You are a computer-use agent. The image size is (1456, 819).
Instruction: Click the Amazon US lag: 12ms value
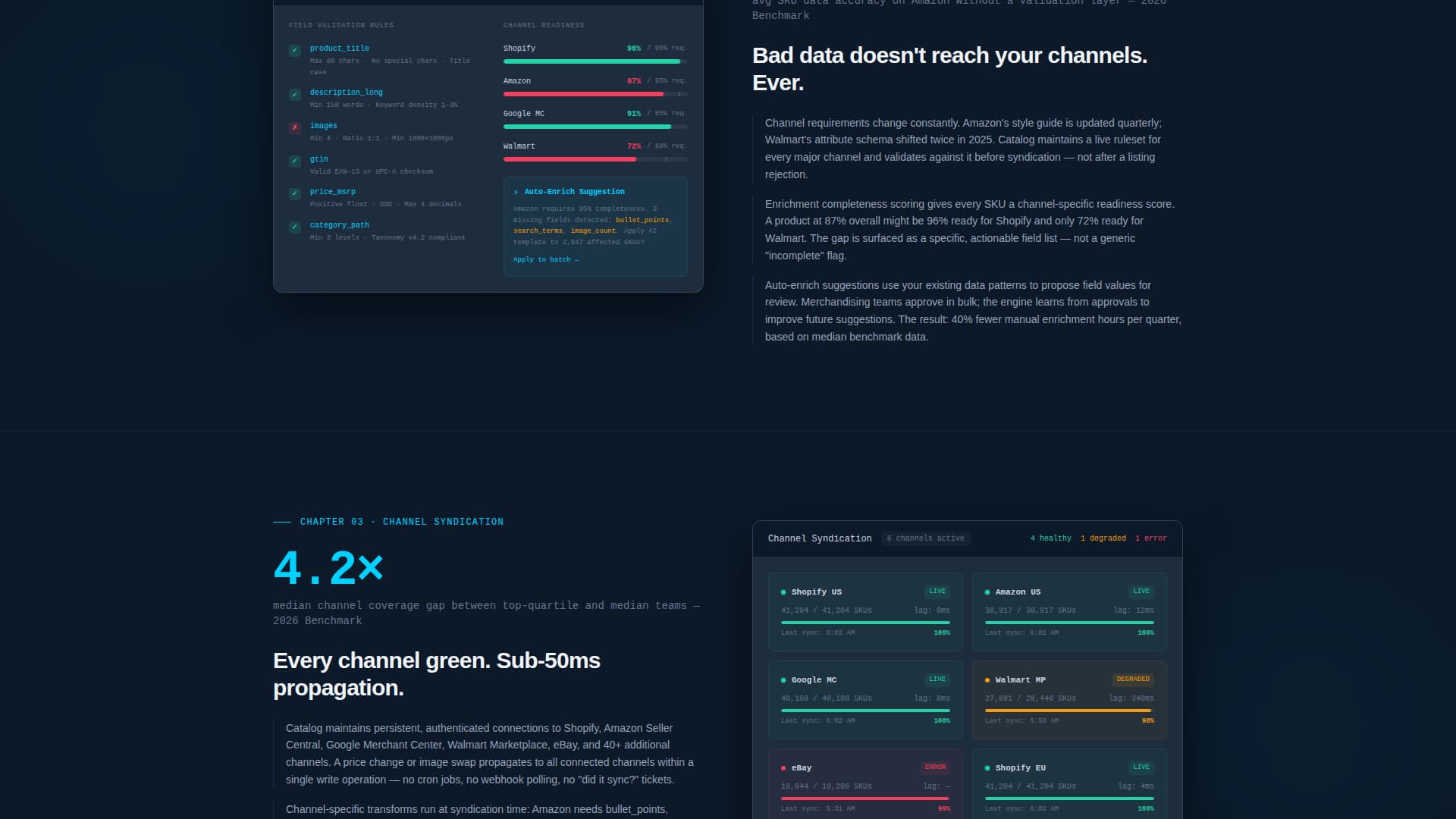coord(1134,610)
